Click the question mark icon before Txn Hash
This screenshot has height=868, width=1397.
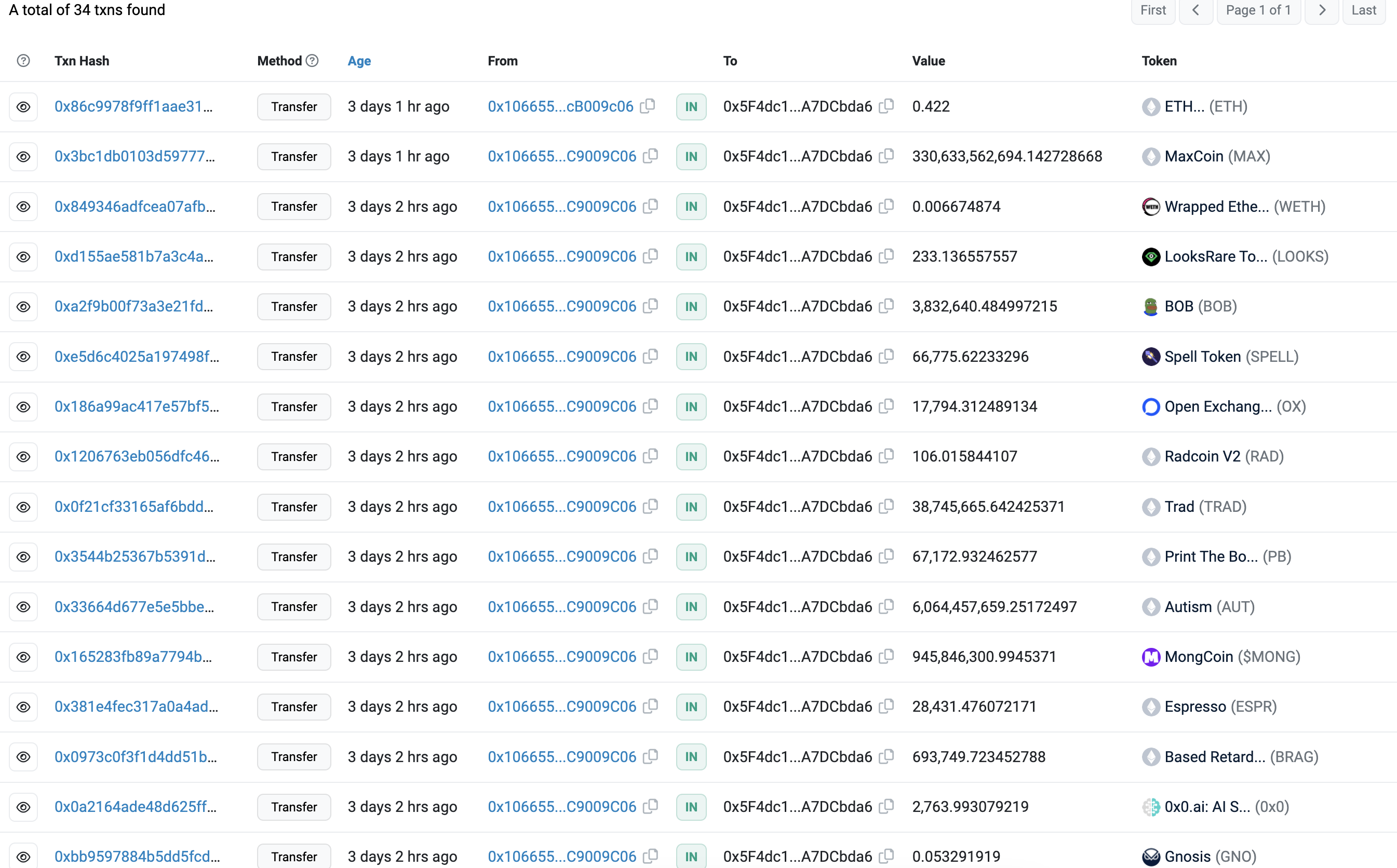tap(23, 61)
